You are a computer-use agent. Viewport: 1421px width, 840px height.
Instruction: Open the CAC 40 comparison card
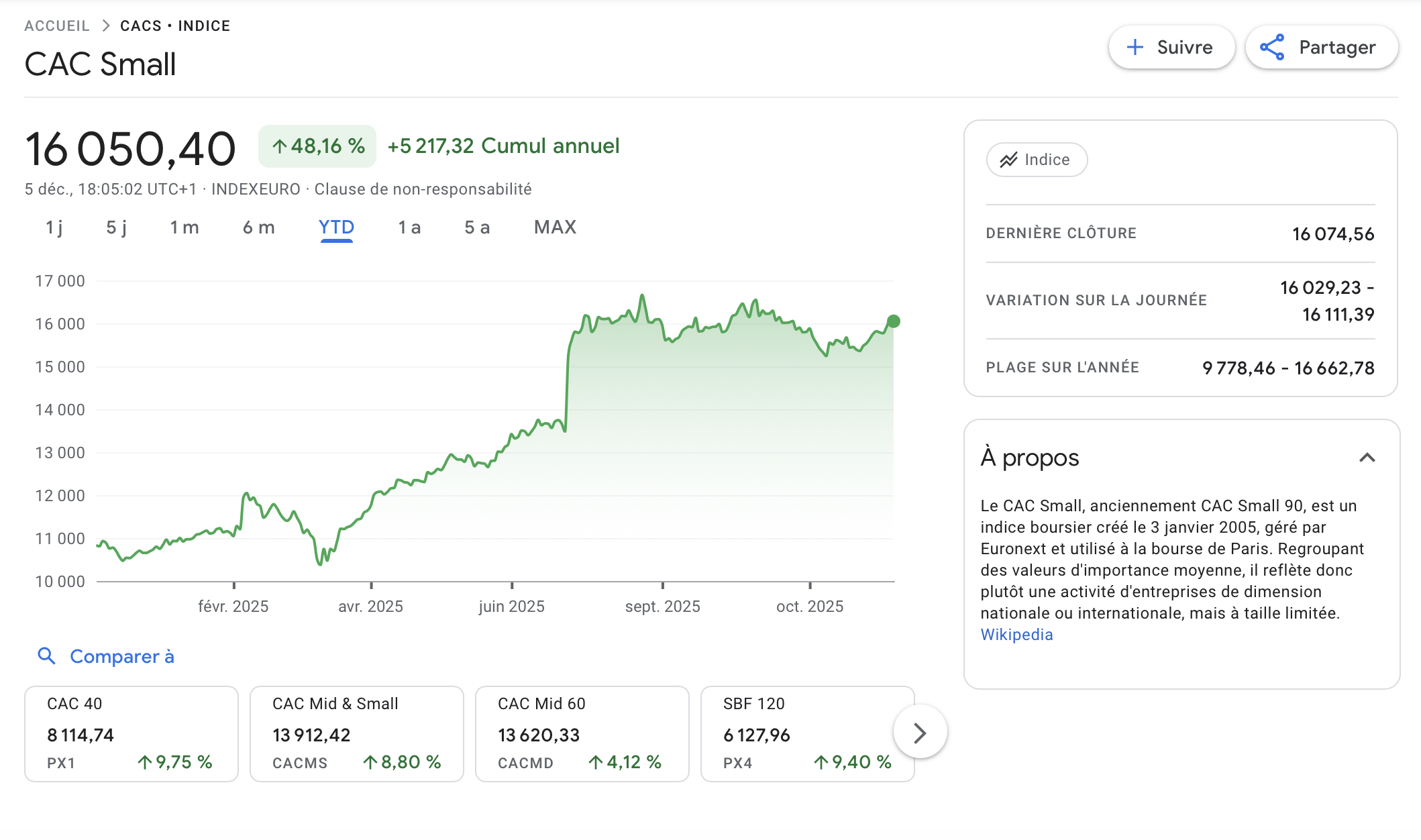(x=131, y=733)
